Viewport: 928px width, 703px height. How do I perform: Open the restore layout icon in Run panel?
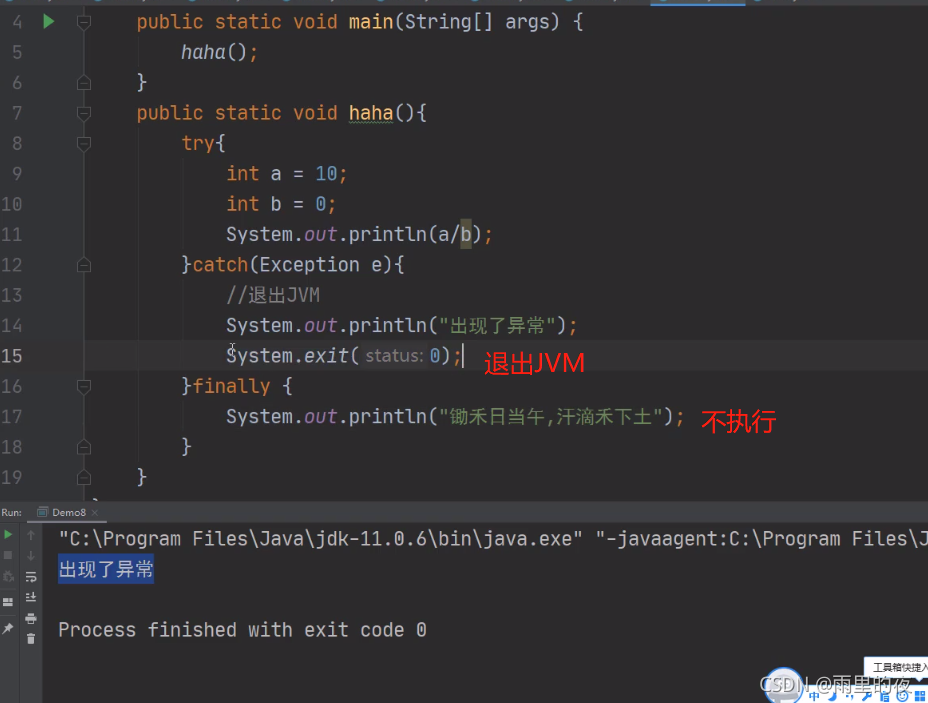tap(8, 600)
